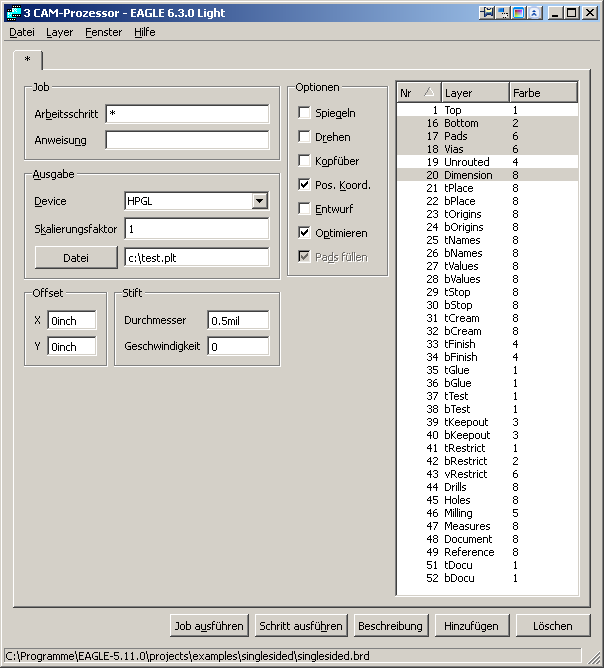Select the asterisk job tab

[28, 60]
